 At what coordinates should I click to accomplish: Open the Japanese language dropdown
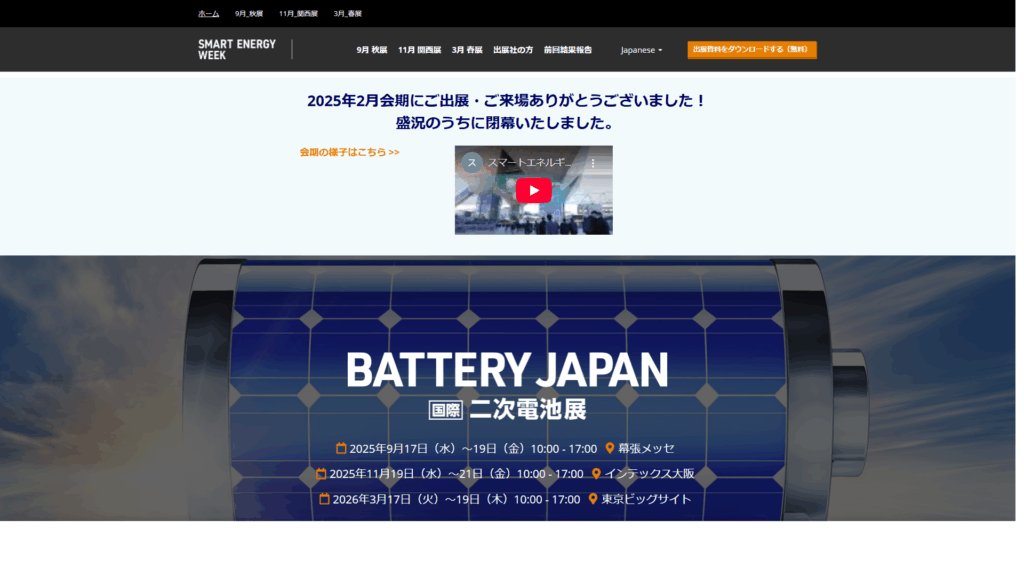coord(641,49)
